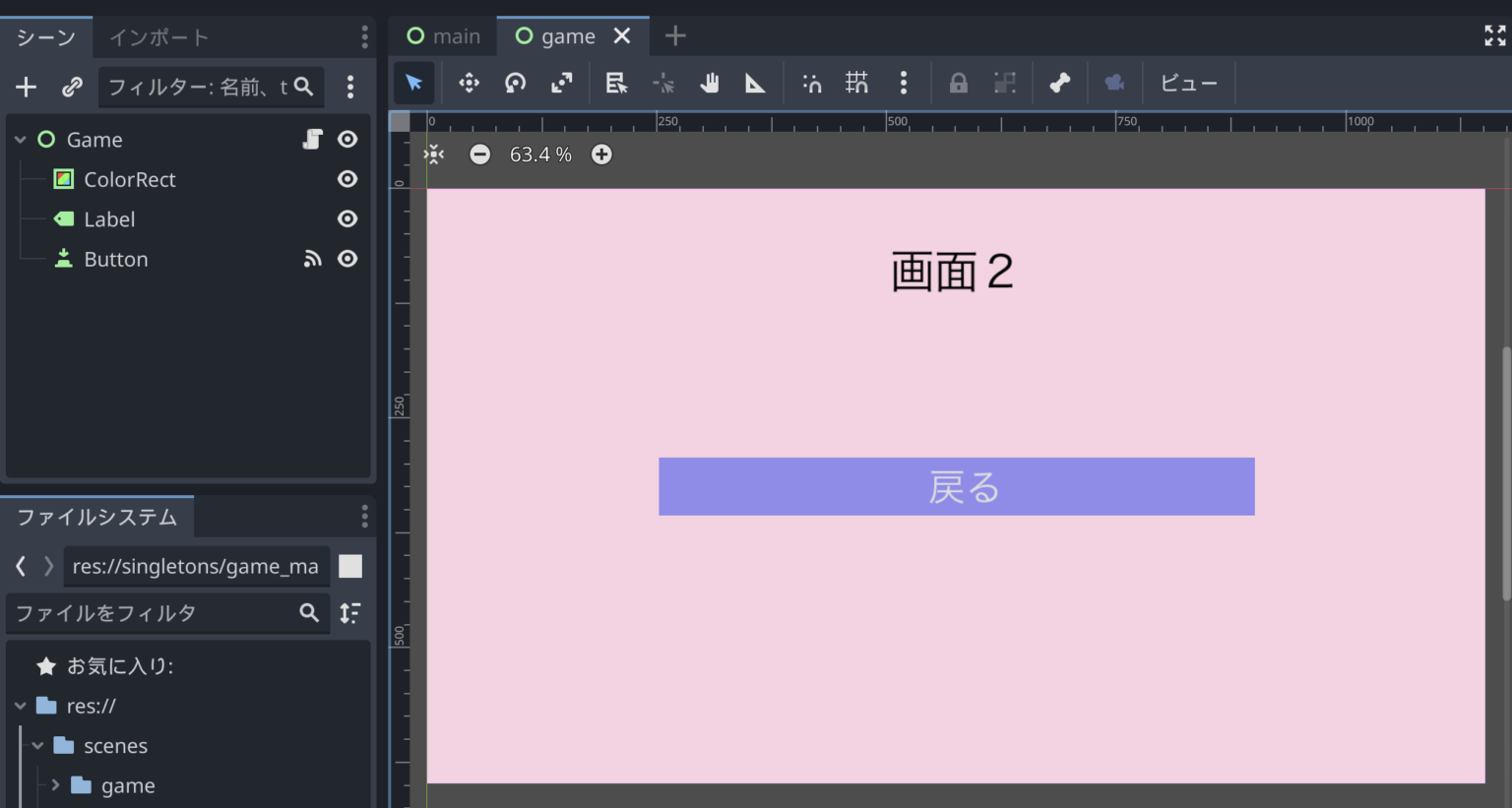Hide the Button node

pyautogui.click(x=347, y=258)
